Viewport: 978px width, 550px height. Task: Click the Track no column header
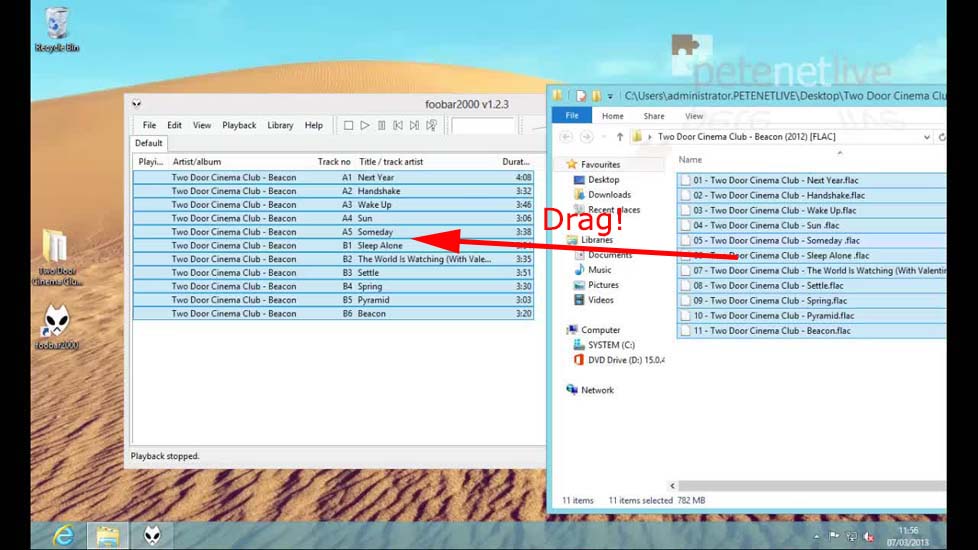coord(334,162)
